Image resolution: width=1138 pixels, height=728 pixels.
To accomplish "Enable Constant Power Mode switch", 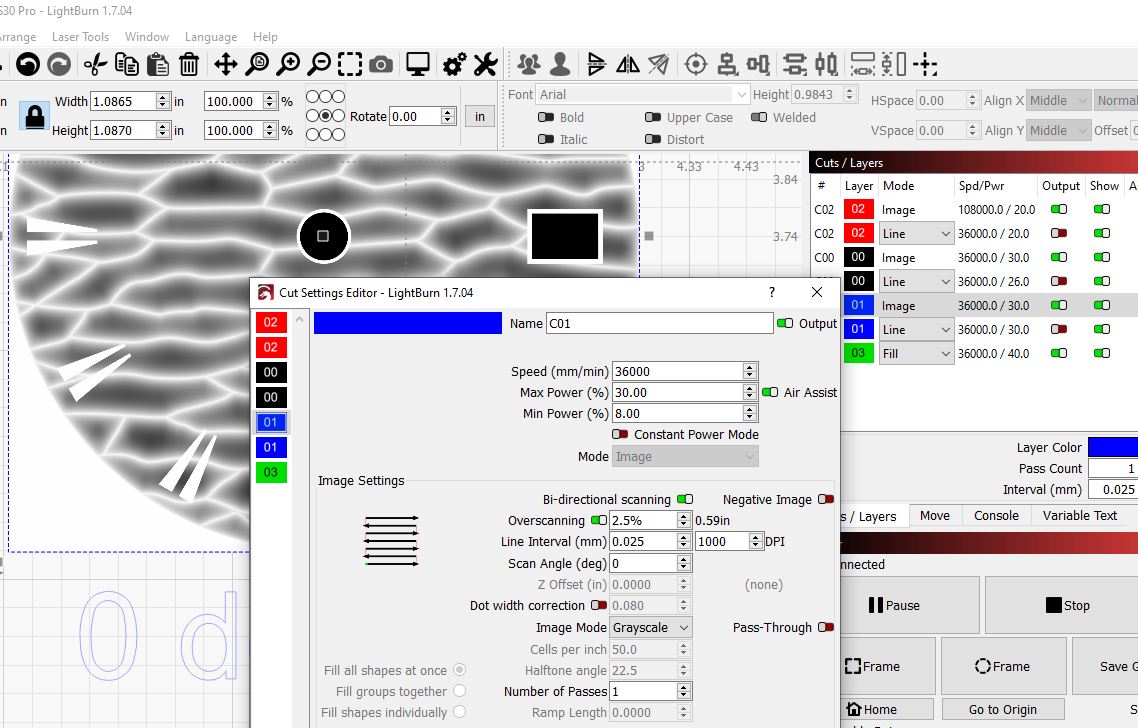I will click(620, 434).
